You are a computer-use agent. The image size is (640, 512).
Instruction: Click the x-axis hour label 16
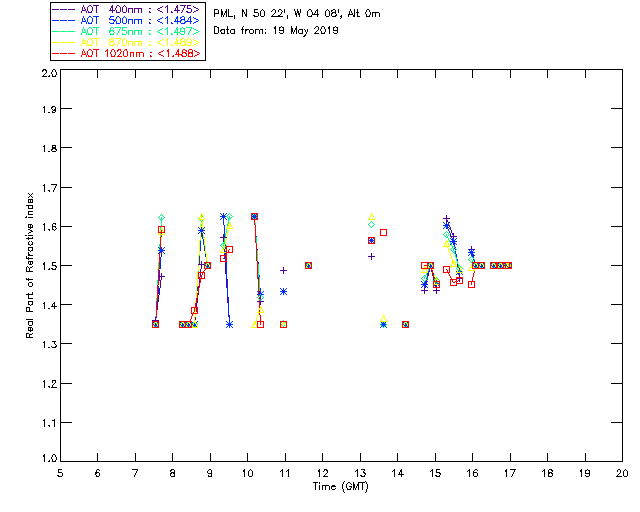[x=473, y=473]
